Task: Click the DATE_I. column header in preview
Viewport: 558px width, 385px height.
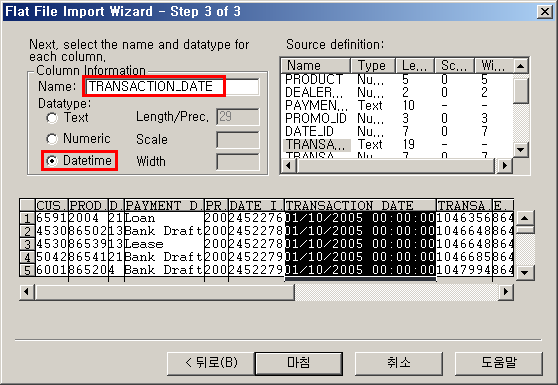Action: tap(256, 205)
